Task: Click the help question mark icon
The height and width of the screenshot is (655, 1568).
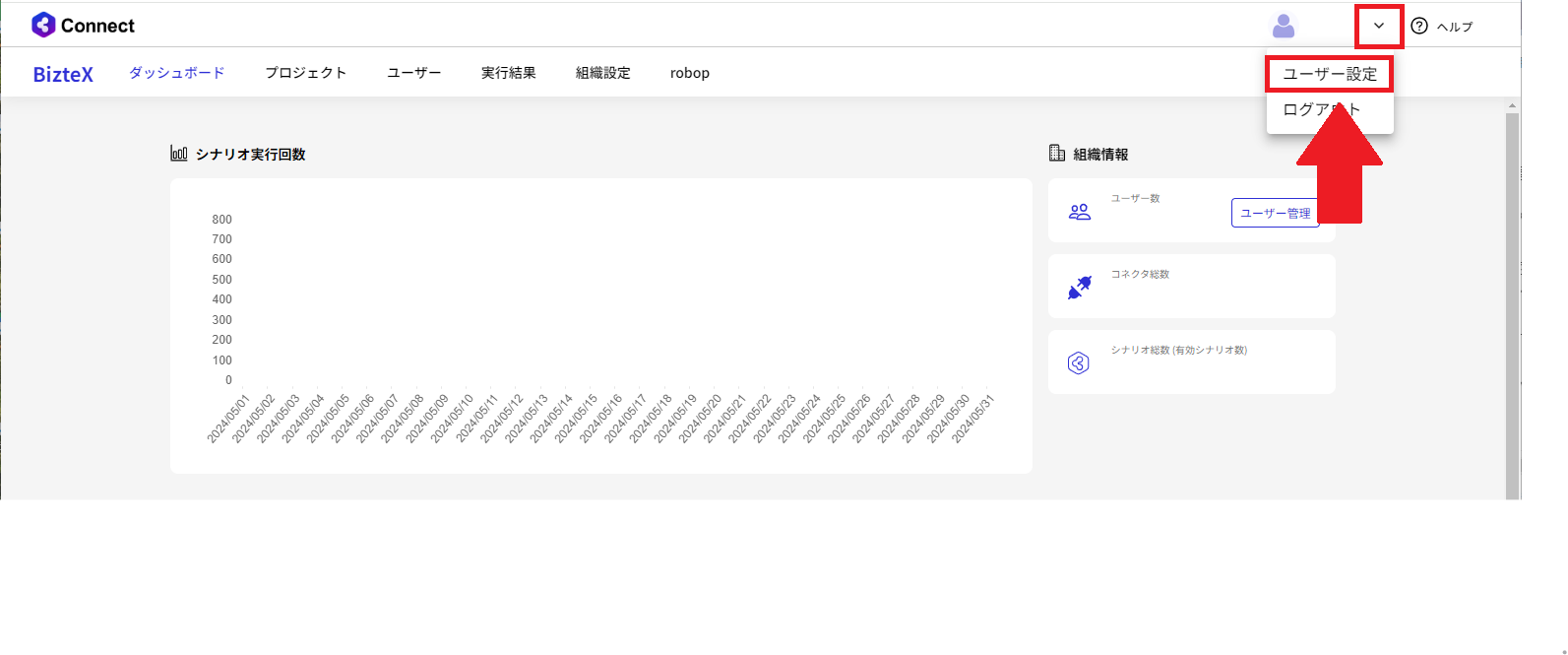Action: (x=1419, y=27)
